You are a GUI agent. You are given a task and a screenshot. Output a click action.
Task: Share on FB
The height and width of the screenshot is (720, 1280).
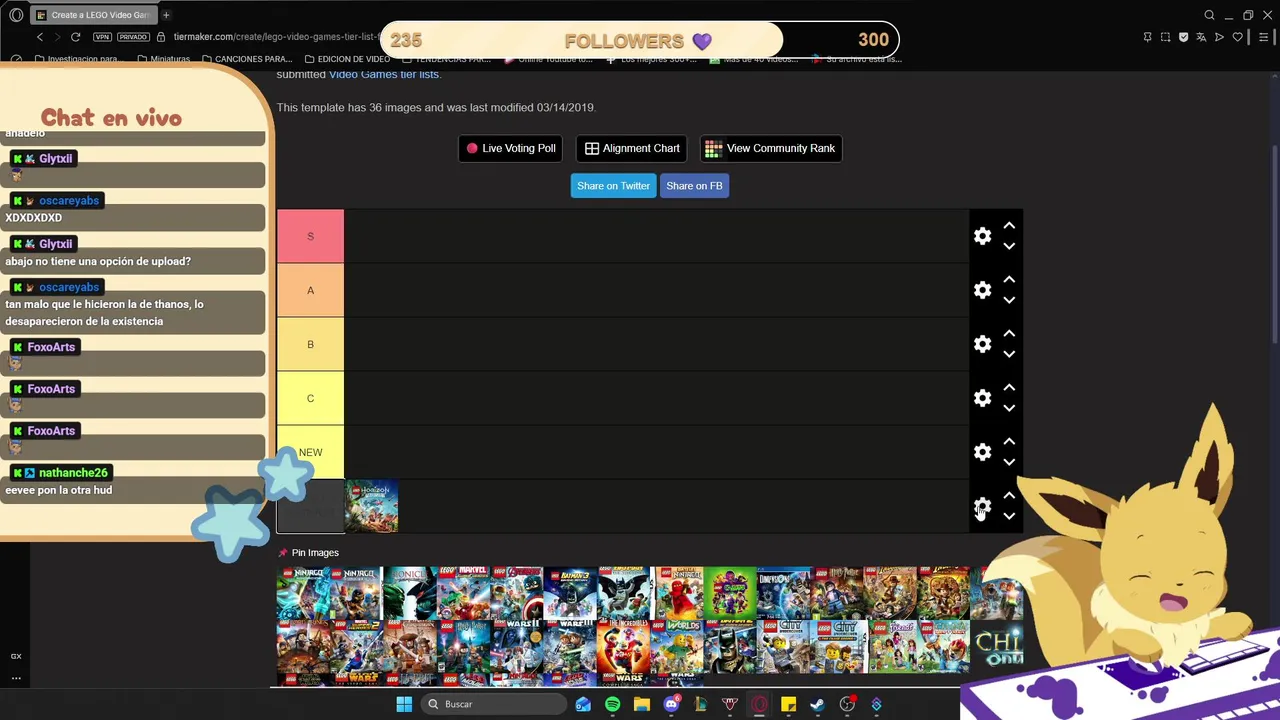click(694, 186)
